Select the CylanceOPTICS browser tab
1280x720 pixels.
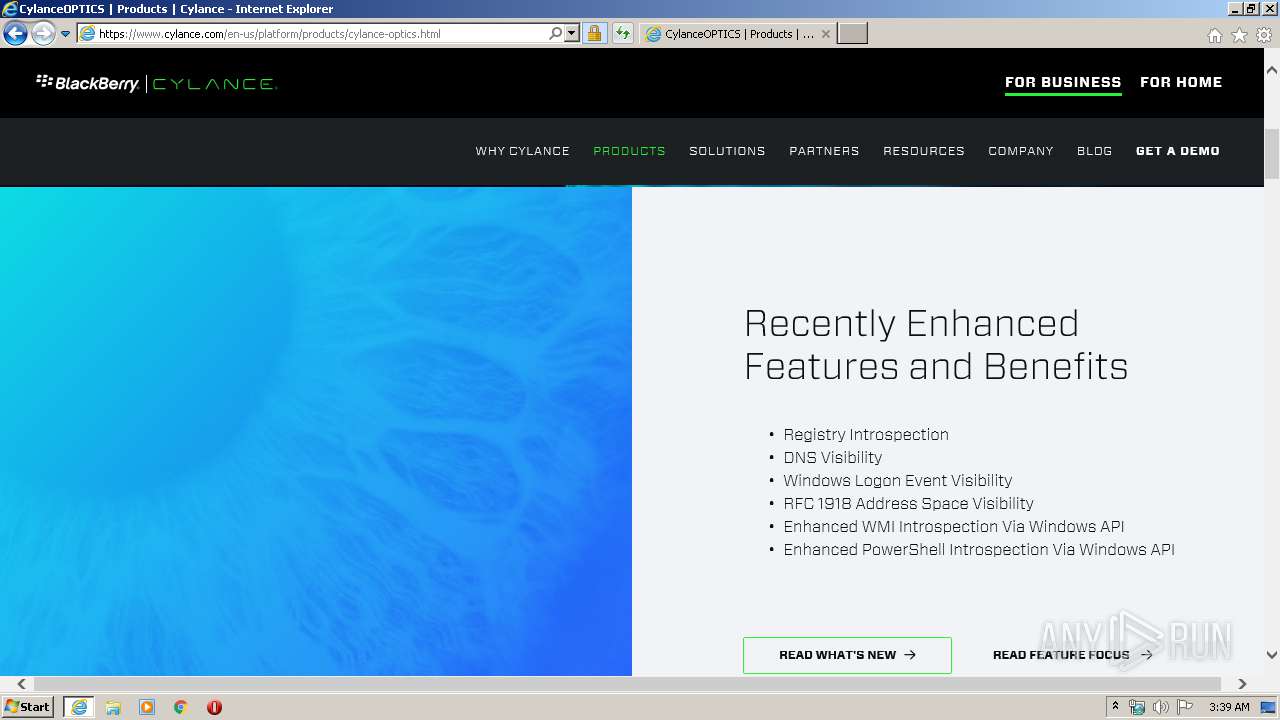[x=738, y=33]
